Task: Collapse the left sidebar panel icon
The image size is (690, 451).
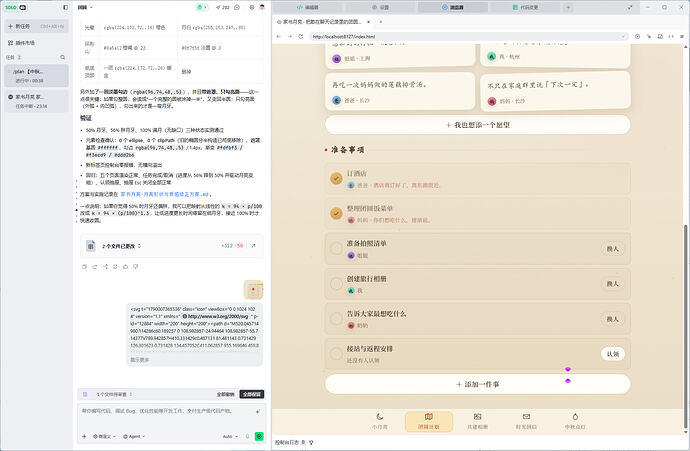Action: [x=66, y=7]
